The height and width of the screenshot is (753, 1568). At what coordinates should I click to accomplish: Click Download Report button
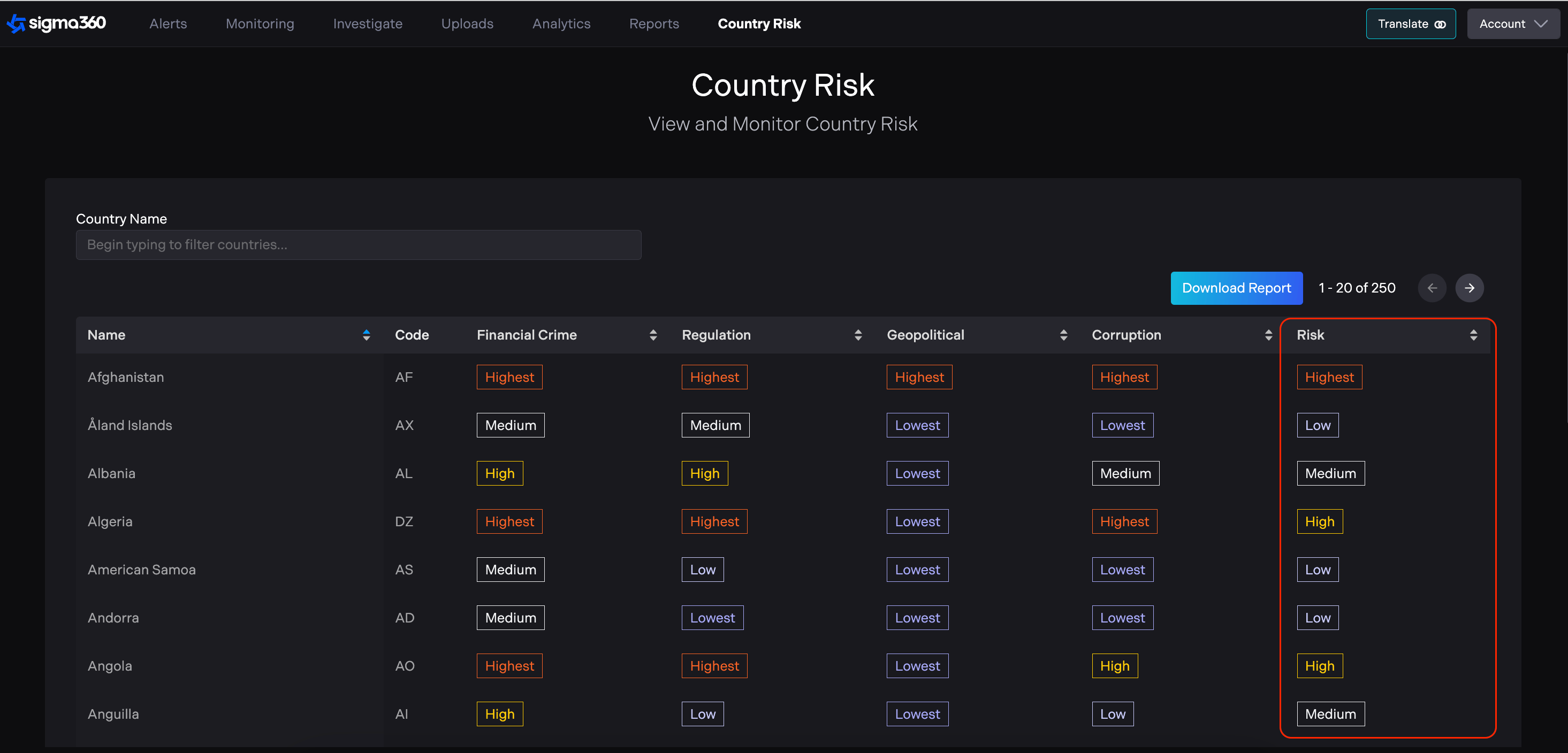click(1236, 288)
